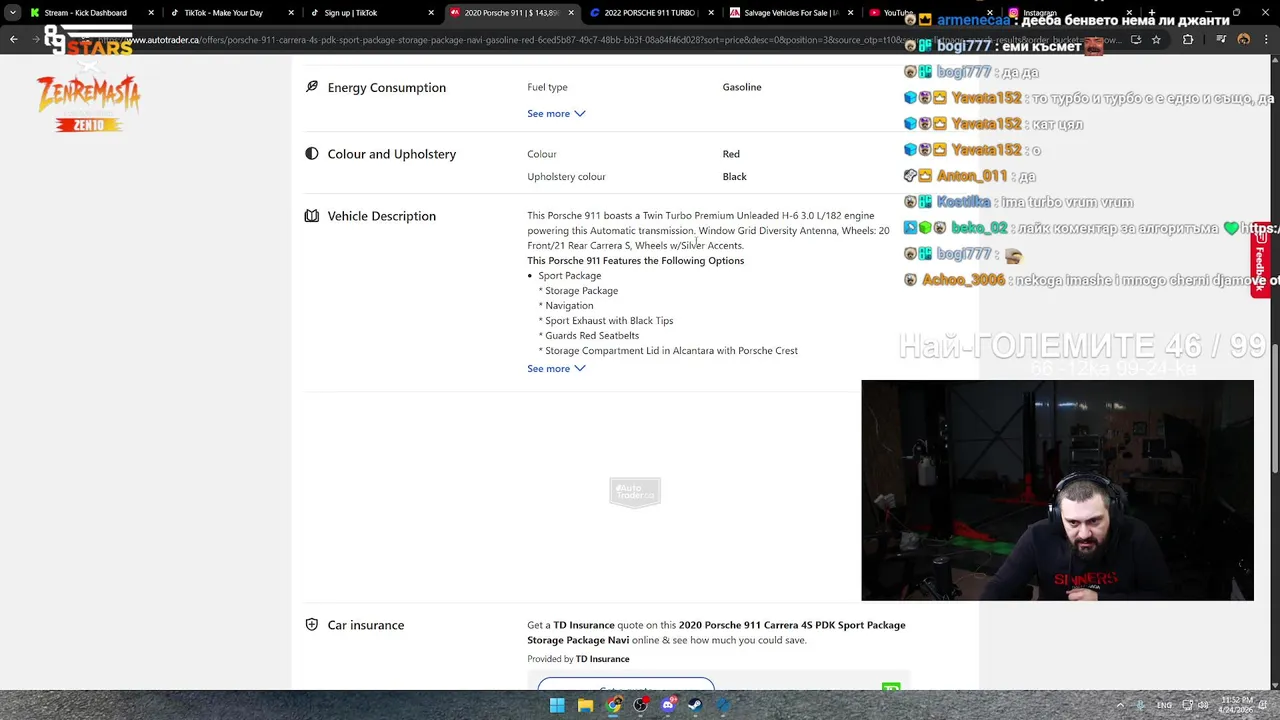Open the Chrome extensions puzzle icon

click(x=1187, y=40)
